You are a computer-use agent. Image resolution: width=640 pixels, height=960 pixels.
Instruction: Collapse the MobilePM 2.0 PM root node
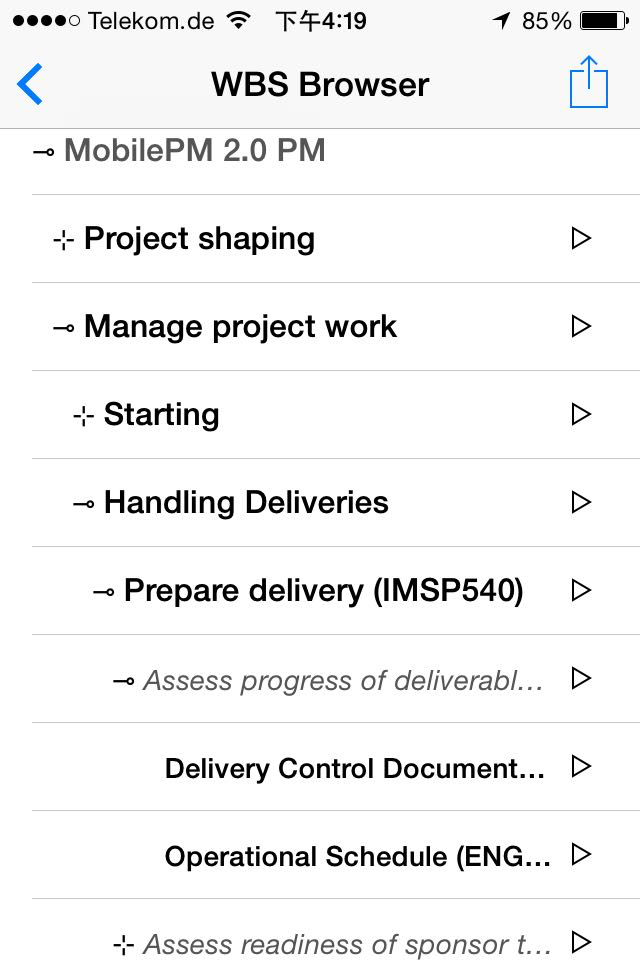44,153
